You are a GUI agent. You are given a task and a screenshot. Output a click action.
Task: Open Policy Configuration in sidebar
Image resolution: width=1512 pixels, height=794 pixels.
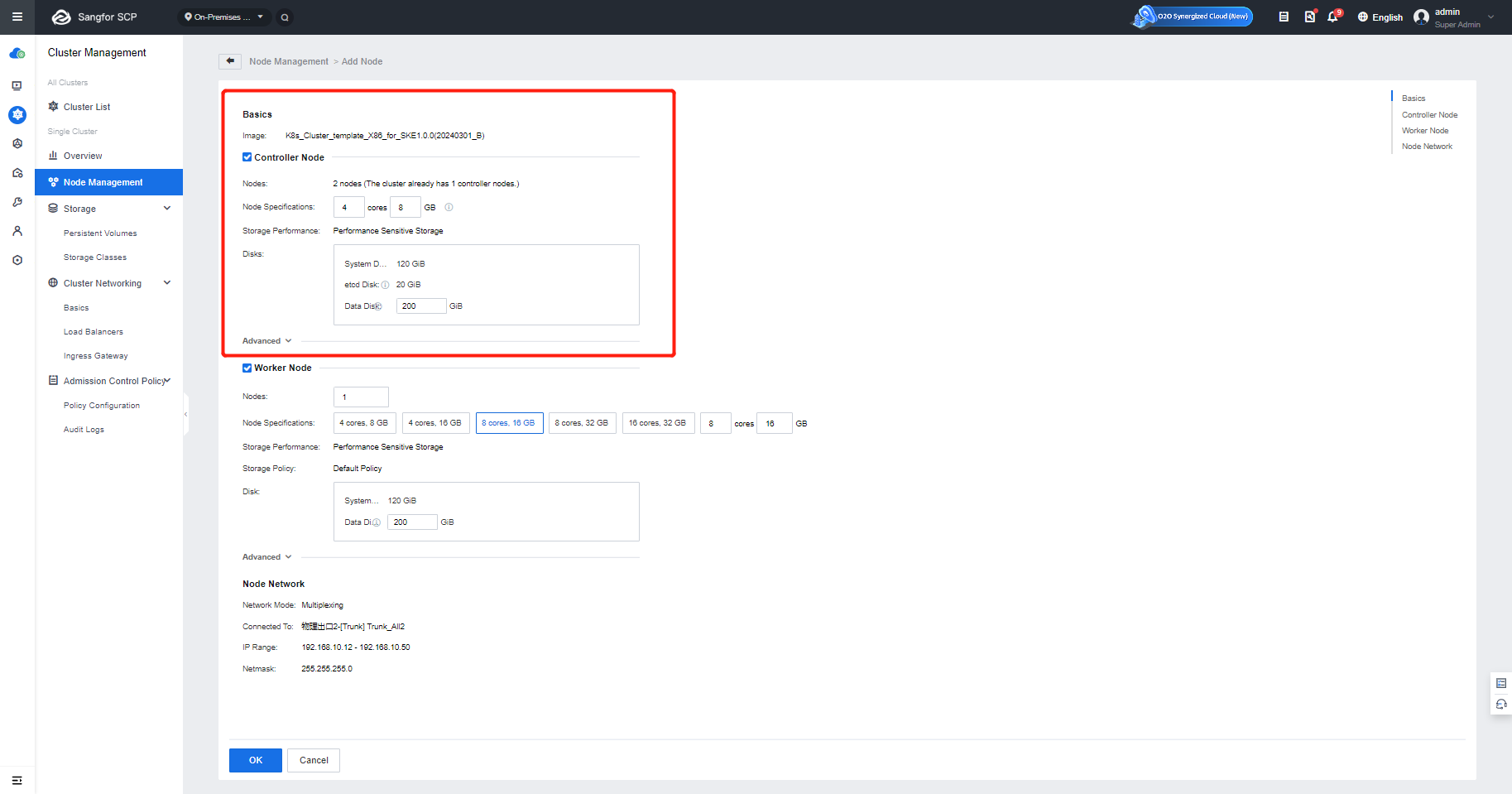[102, 406]
